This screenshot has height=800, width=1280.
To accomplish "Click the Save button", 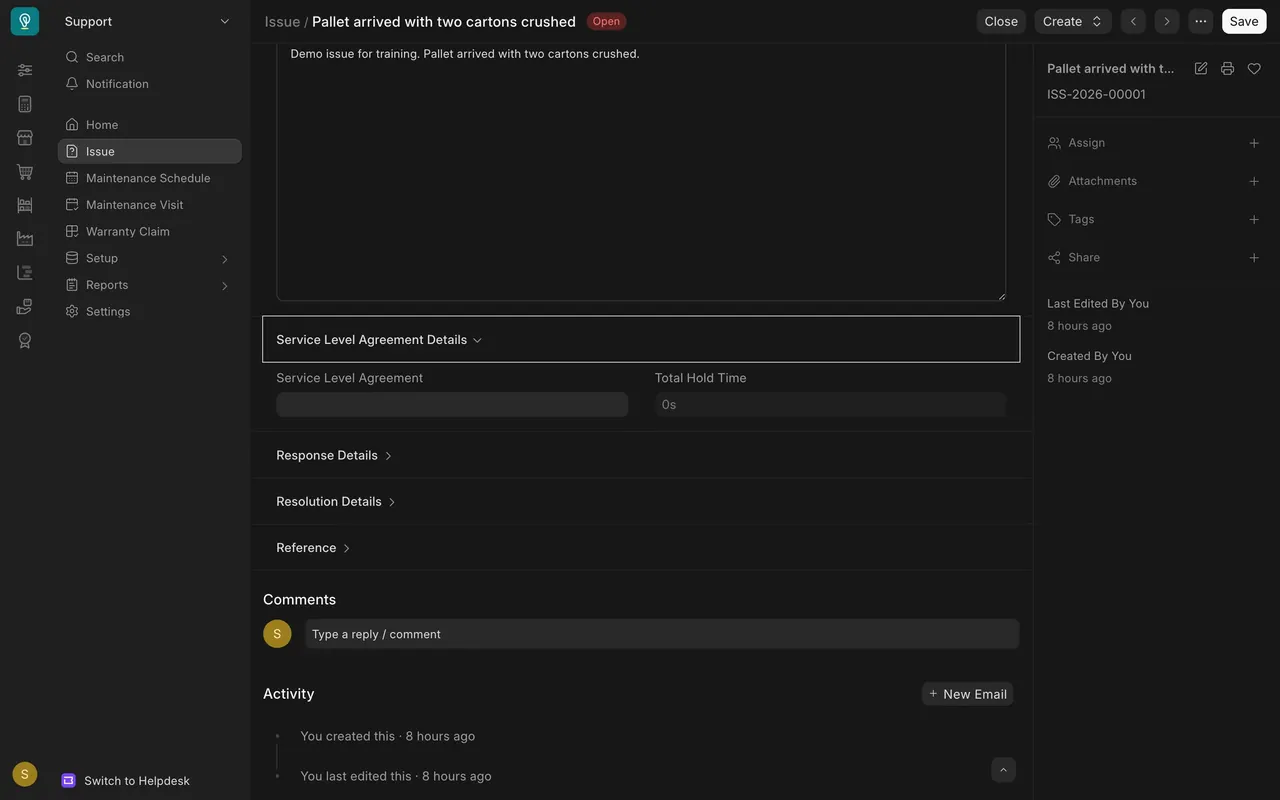I will (x=1244, y=21).
